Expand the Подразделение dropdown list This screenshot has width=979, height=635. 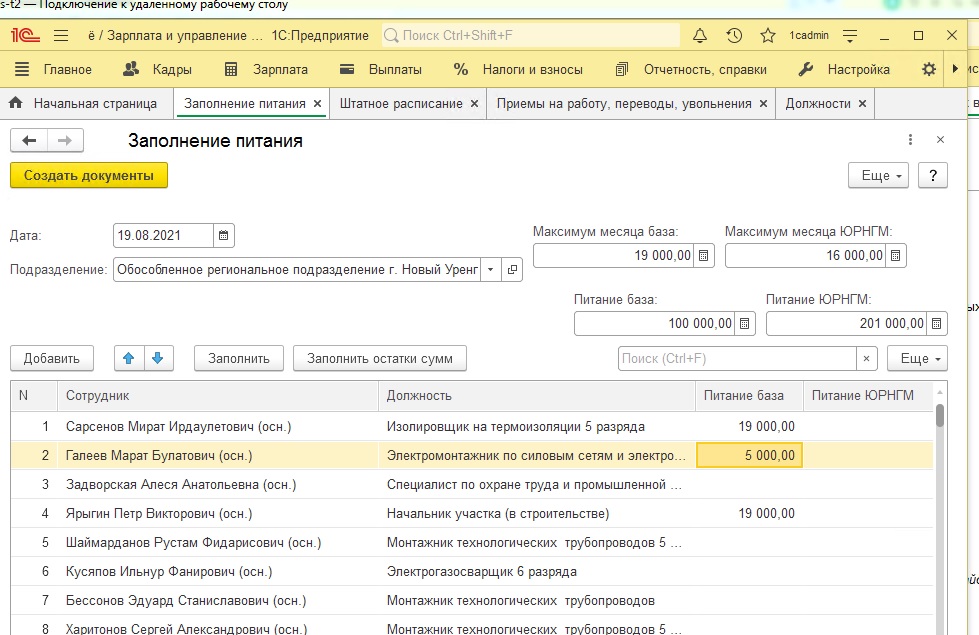pos(490,270)
